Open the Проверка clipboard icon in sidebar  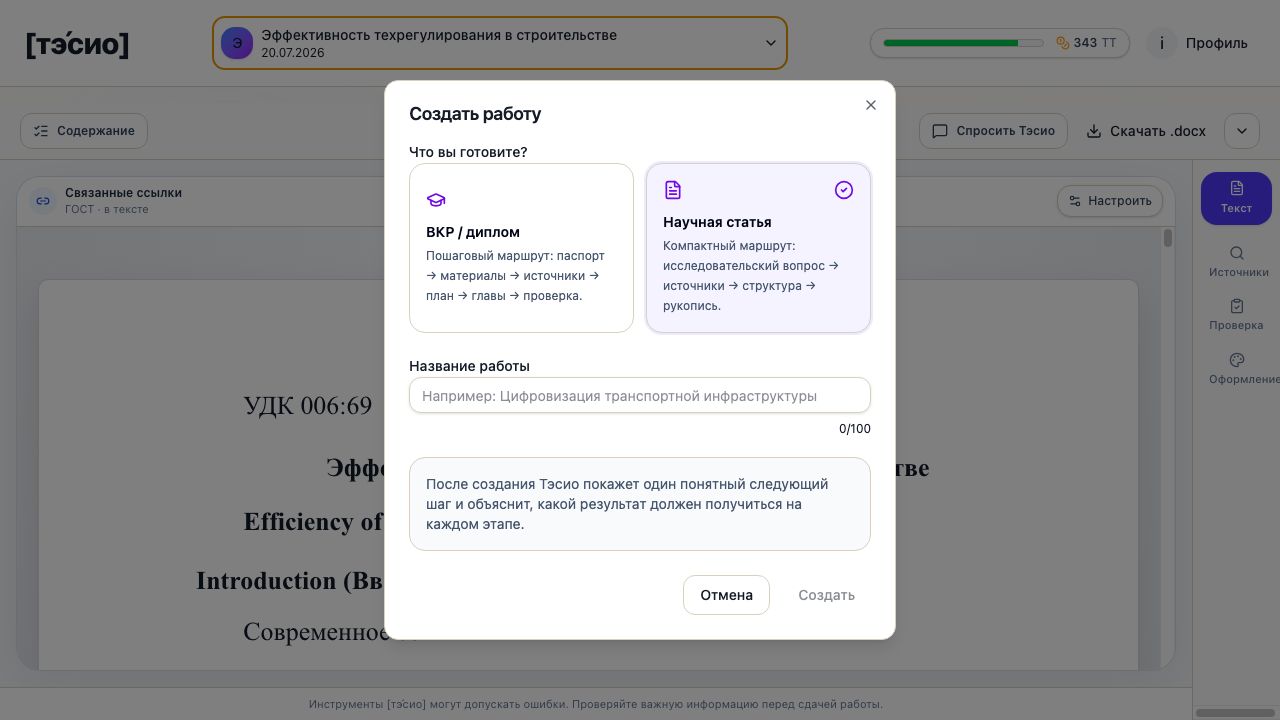point(1237,306)
